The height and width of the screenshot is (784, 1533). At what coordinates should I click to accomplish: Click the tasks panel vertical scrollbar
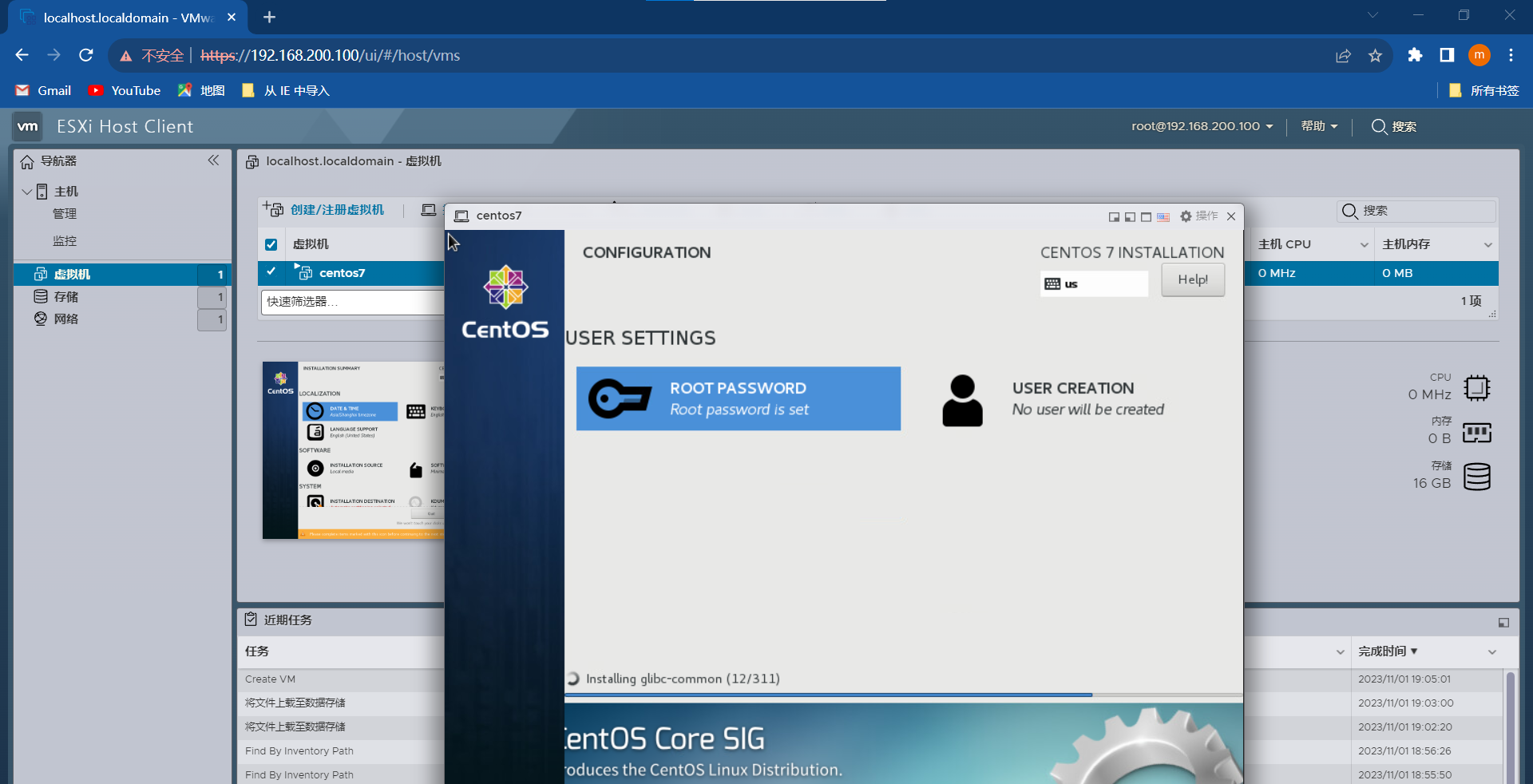coord(1510,727)
